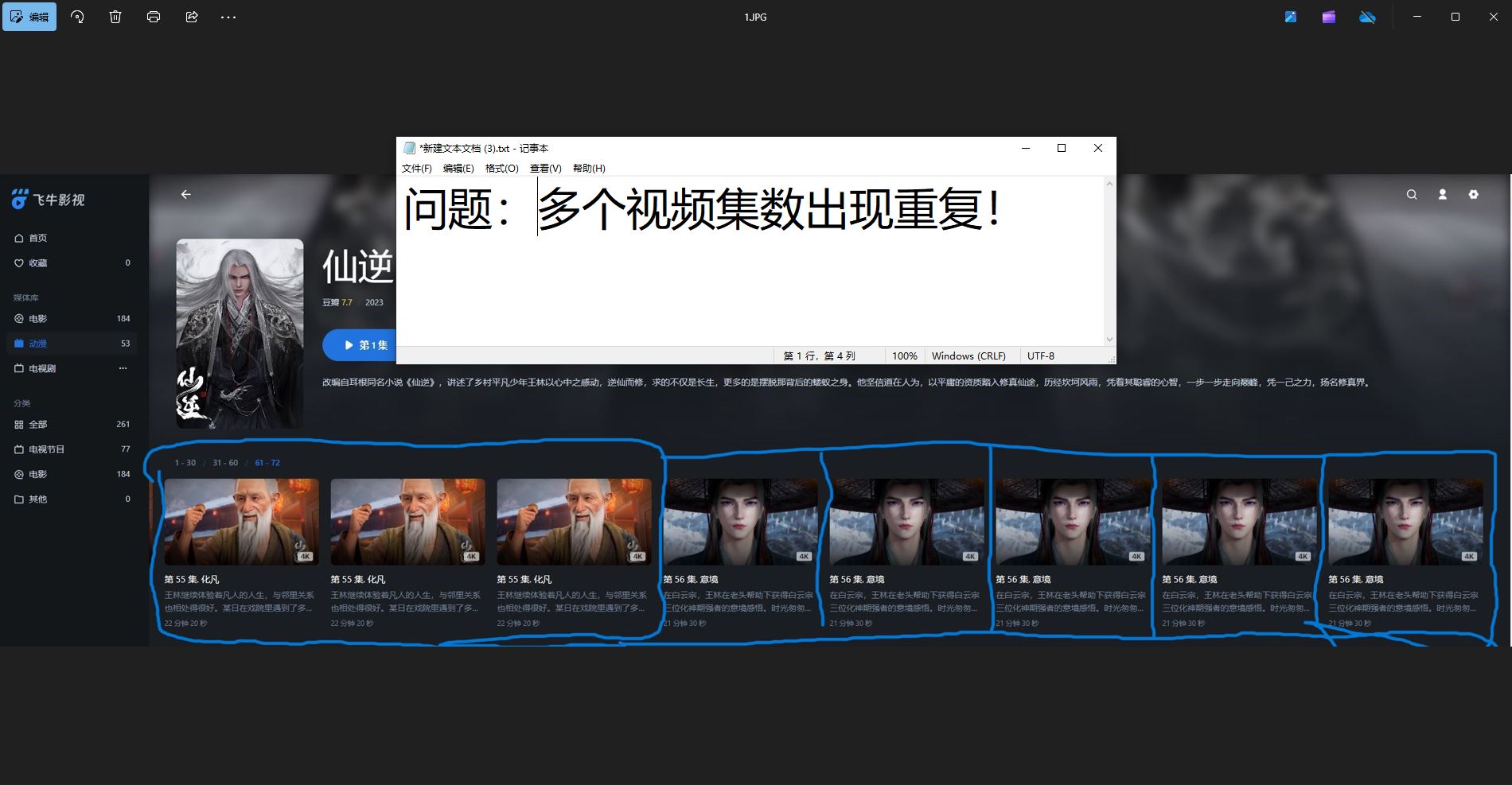
Task: Go to 首页 in the sidebar
Action: [72, 238]
